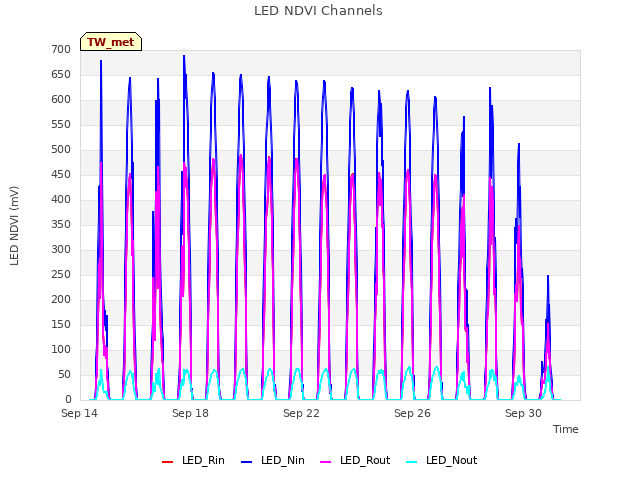Screen dimensions: 640x480
Task: Click the 450 y-axis tick label
Action: [61, 175]
